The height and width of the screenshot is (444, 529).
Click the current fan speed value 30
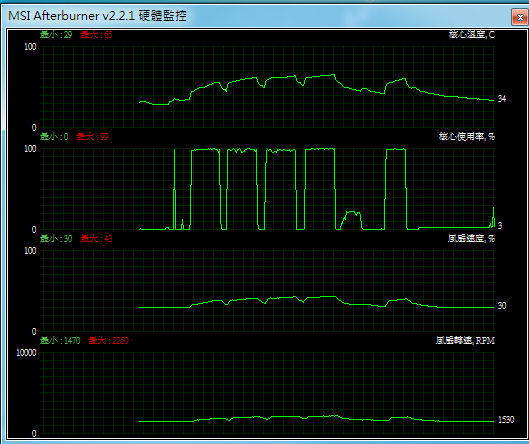[502, 306]
